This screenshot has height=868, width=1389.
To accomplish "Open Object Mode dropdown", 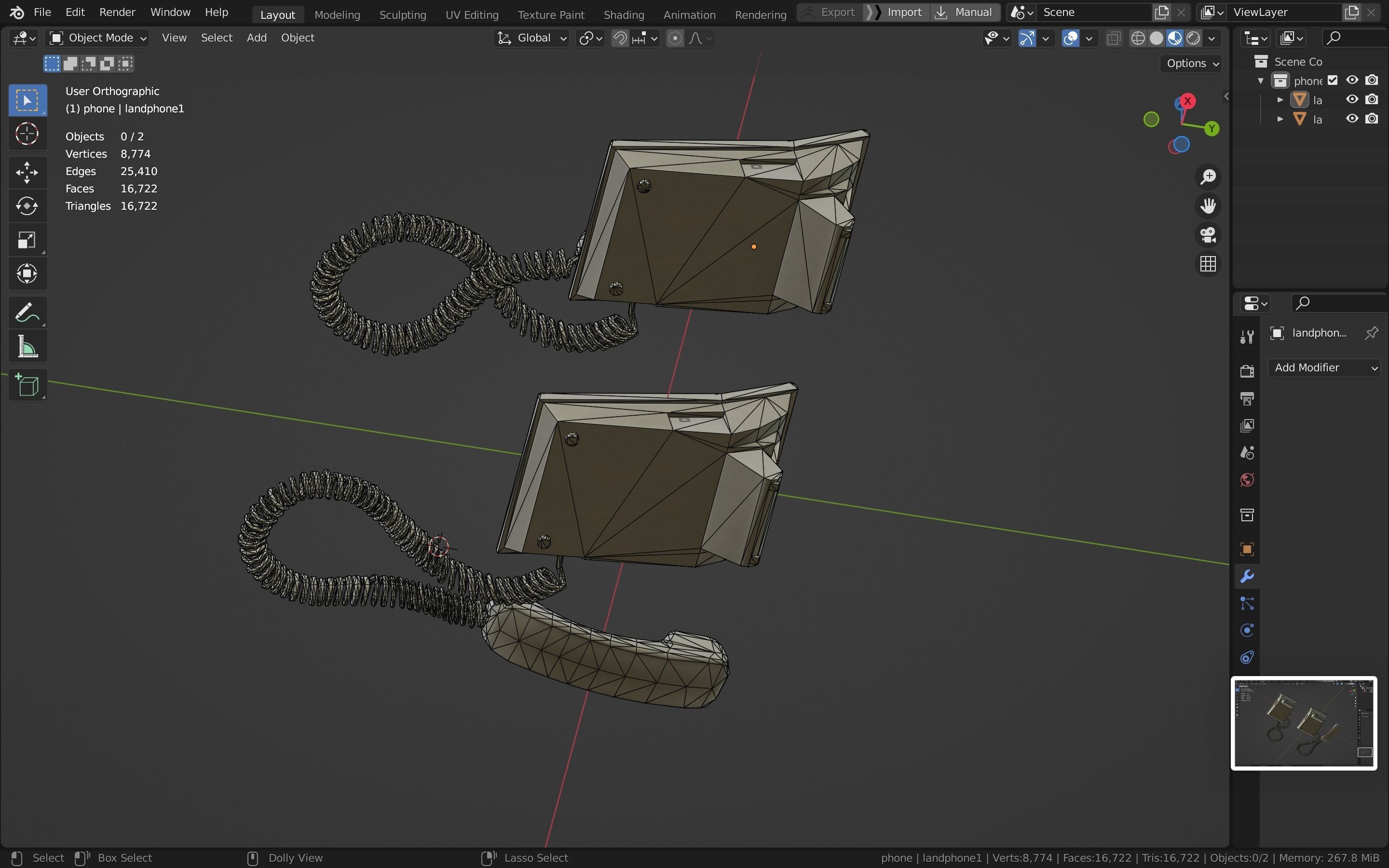I will point(97,38).
